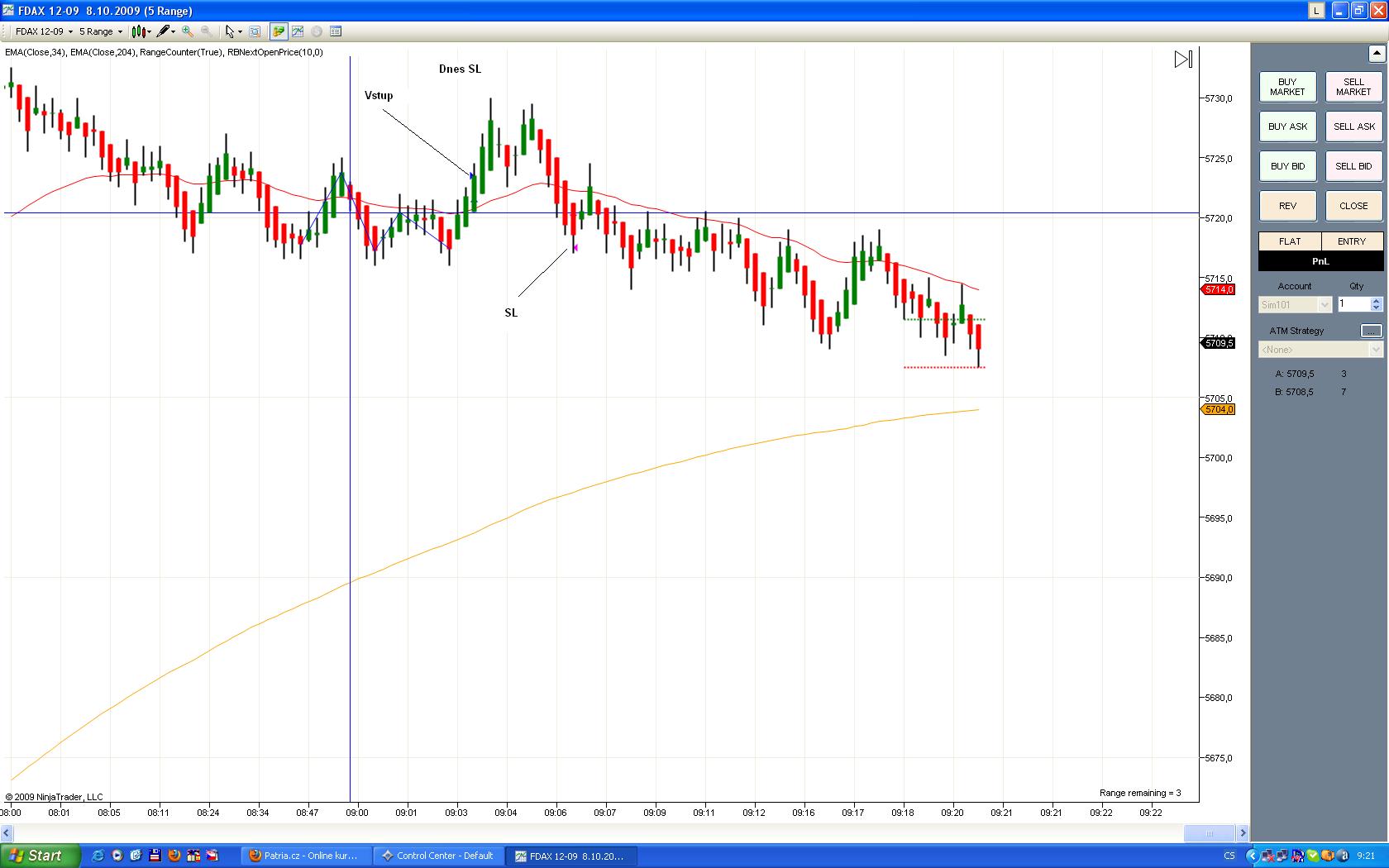Click the system clock showing 9:21

click(1366, 856)
